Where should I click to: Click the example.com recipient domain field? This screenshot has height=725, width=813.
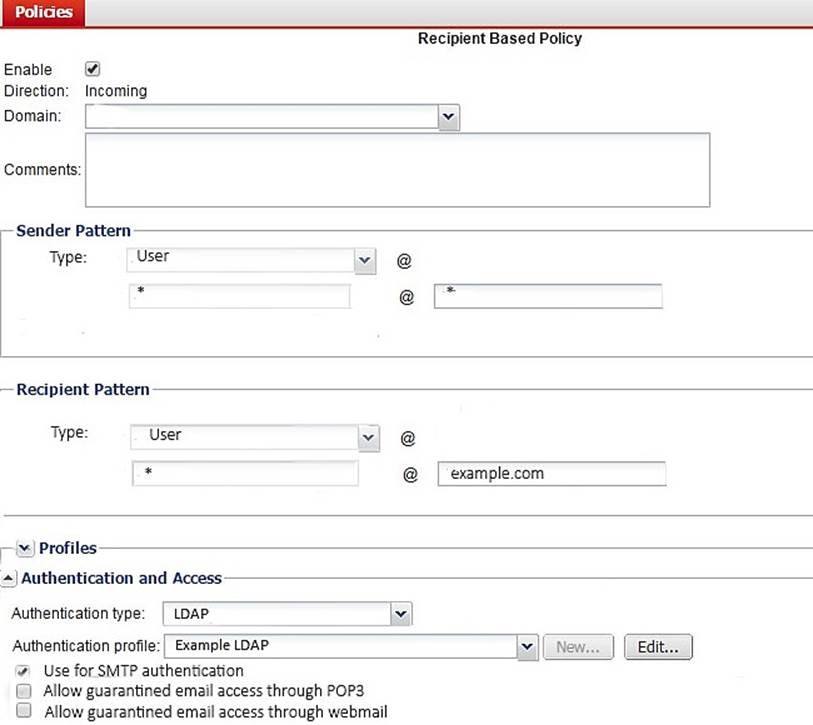coord(552,473)
